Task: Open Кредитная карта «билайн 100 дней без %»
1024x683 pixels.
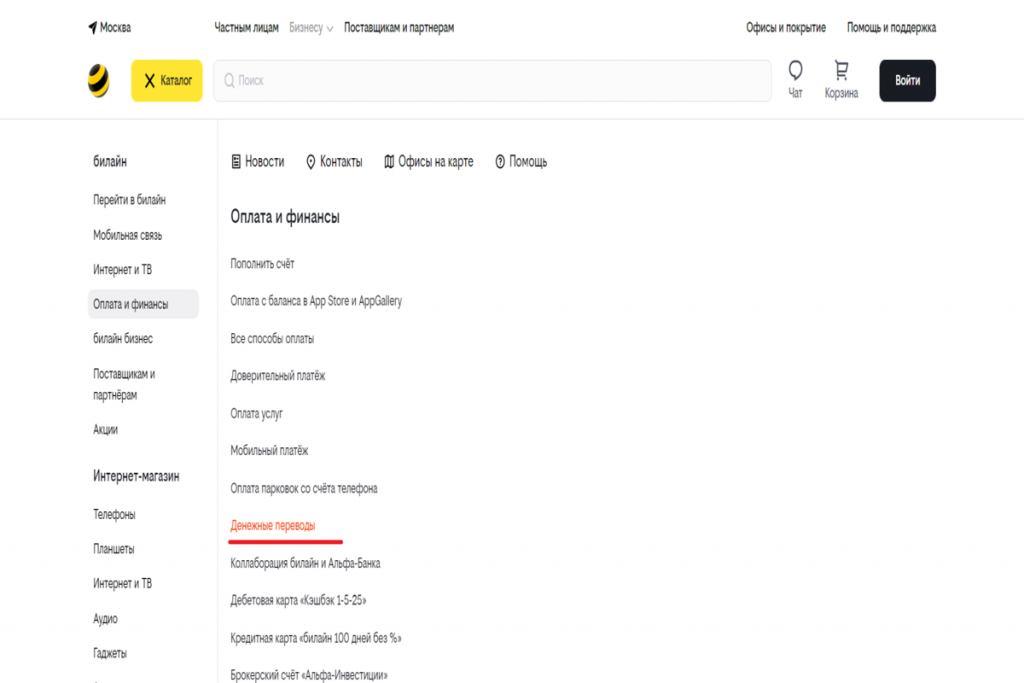Action: (x=315, y=638)
